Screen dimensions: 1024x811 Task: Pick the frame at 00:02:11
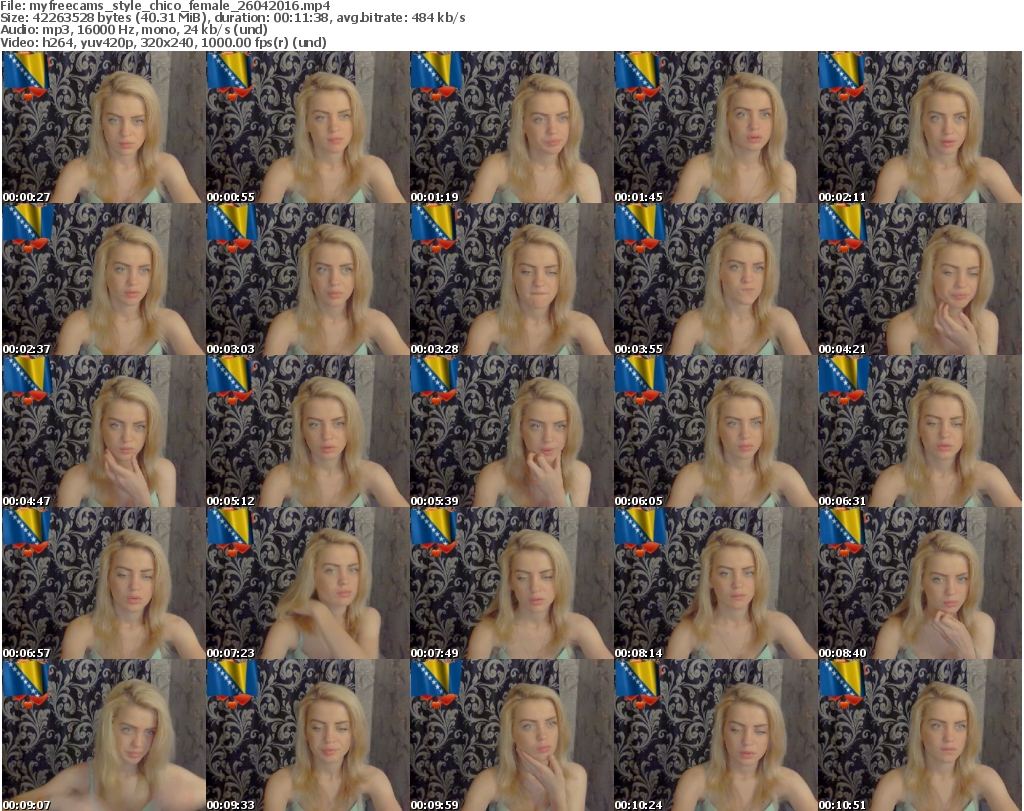(920, 127)
